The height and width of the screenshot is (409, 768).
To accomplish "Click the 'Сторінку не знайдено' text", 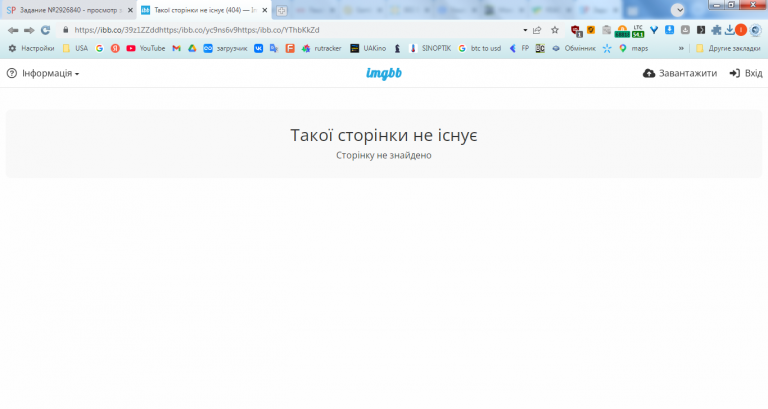I will coord(384,155).
